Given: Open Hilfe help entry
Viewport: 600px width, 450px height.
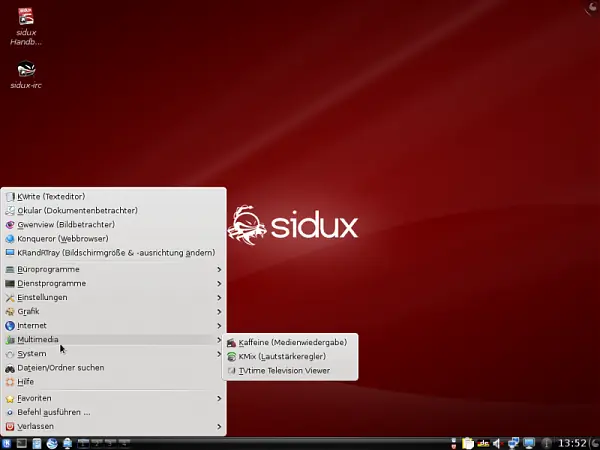Looking at the screenshot, I should click(x=113, y=382).
